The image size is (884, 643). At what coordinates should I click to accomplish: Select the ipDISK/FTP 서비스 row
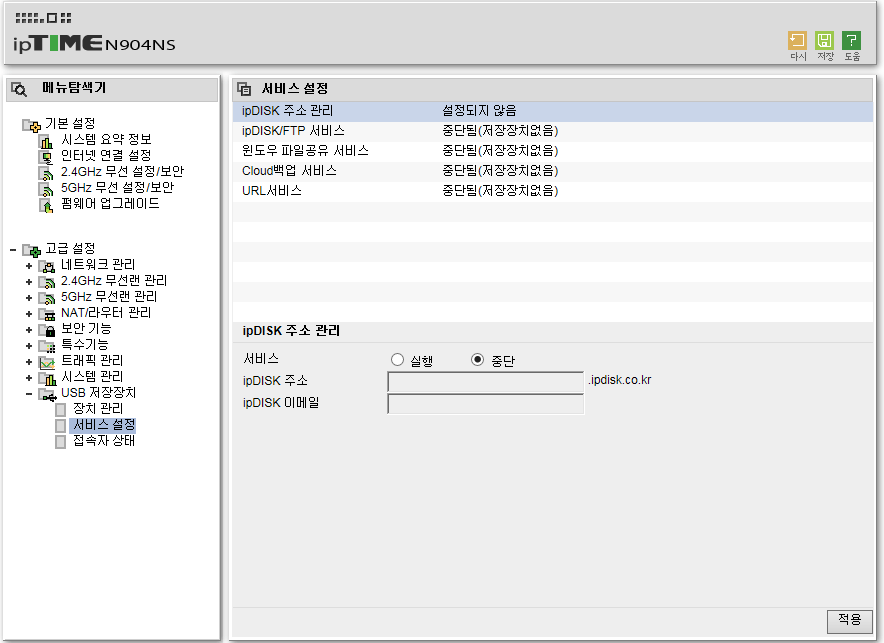tap(553, 131)
